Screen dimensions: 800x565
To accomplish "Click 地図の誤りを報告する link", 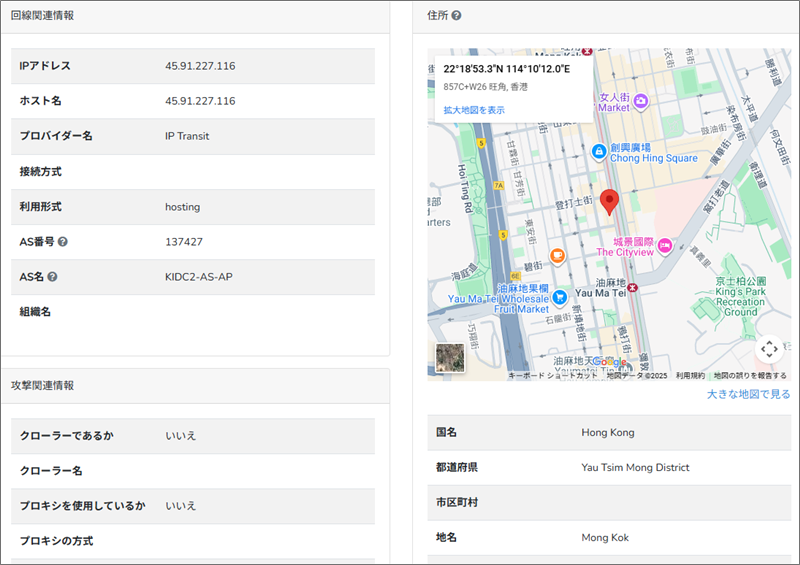I will coord(750,376).
